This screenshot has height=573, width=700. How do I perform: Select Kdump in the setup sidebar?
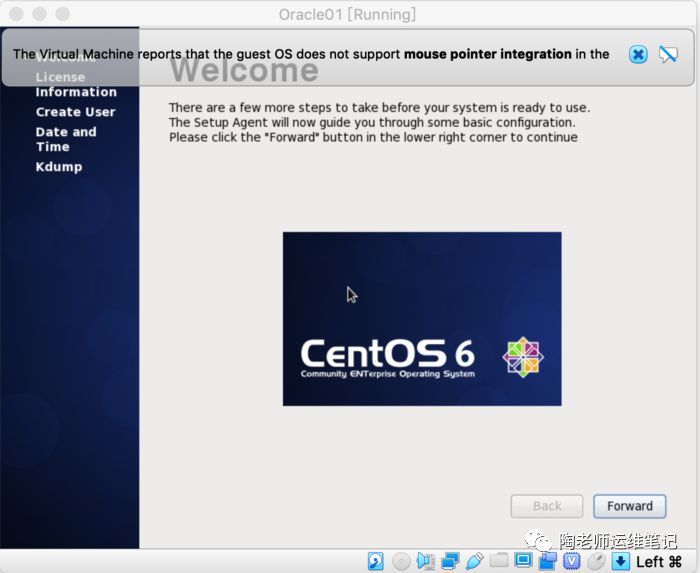(x=59, y=166)
